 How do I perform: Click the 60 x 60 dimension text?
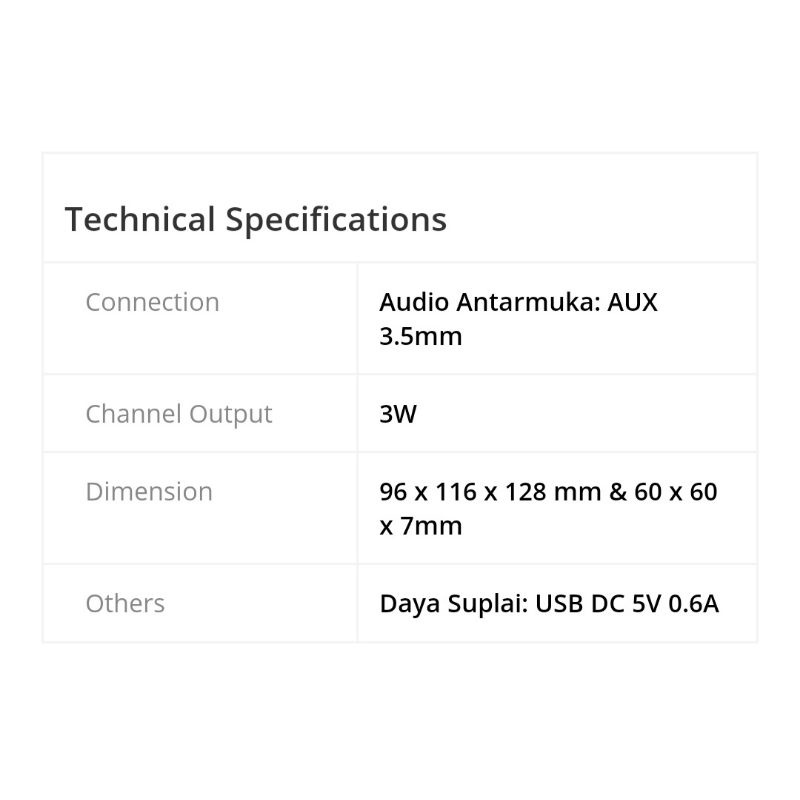pyautogui.click(x=676, y=492)
